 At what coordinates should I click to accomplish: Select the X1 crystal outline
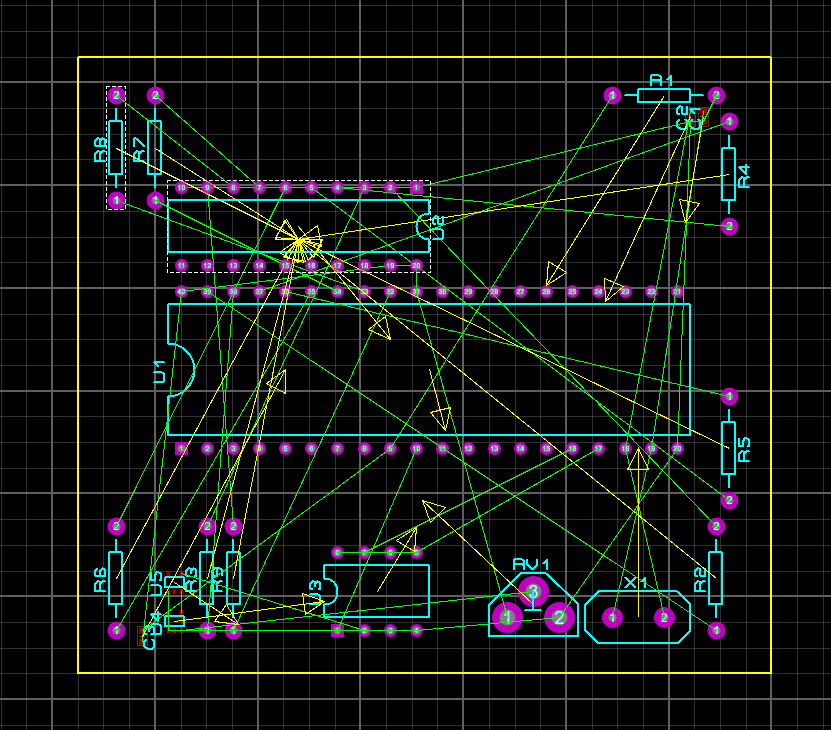click(x=638, y=617)
